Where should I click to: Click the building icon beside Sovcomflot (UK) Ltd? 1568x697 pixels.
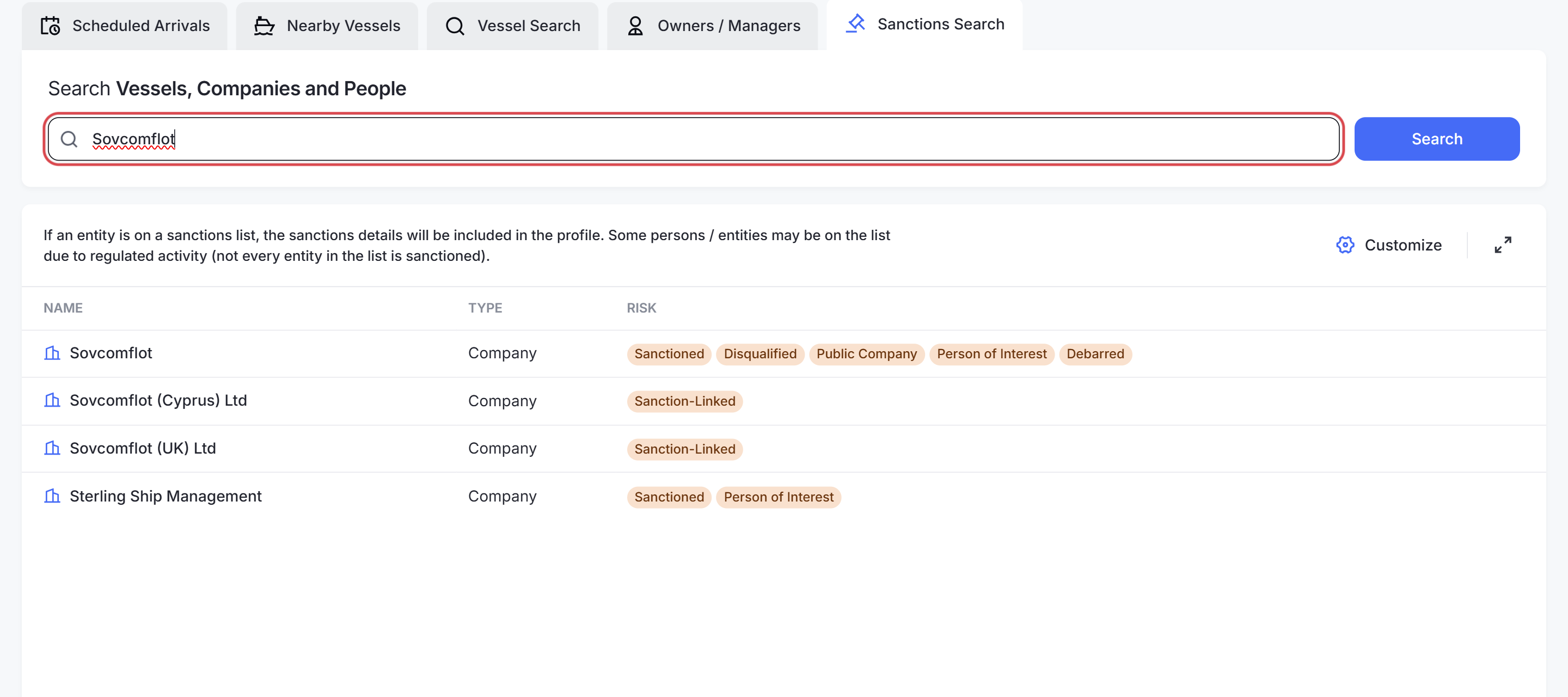(52, 449)
